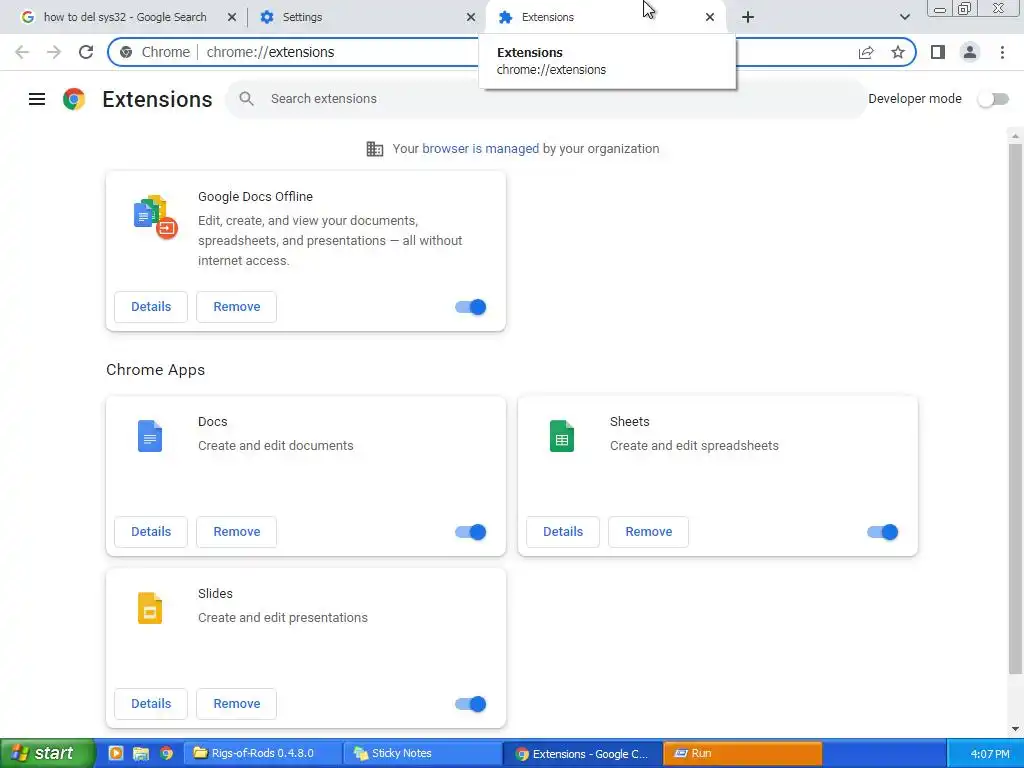Open the tab search dropdown chevron
This screenshot has width=1024, height=768.
click(904, 17)
